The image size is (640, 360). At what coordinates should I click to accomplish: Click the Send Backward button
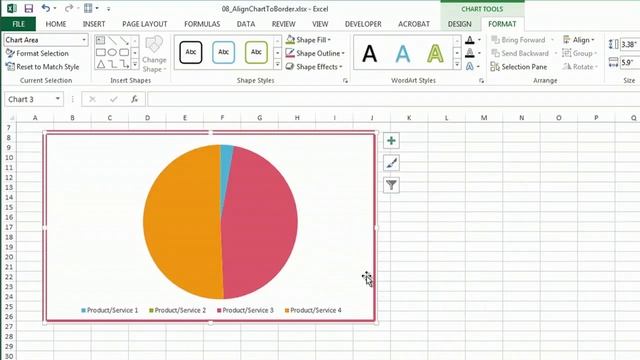(x=520, y=53)
